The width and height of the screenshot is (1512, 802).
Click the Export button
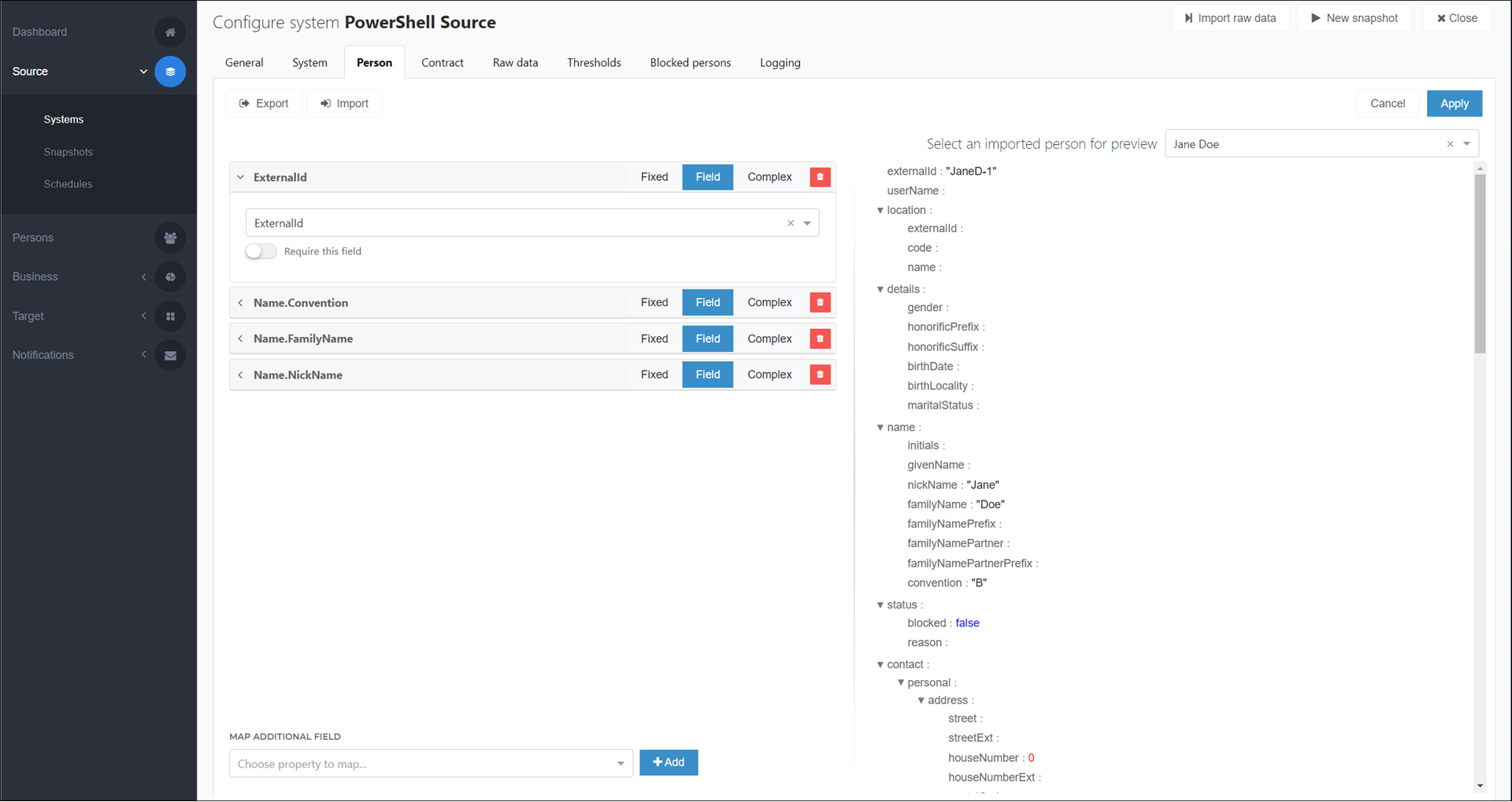pyautogui.click(x=264, y=104)
